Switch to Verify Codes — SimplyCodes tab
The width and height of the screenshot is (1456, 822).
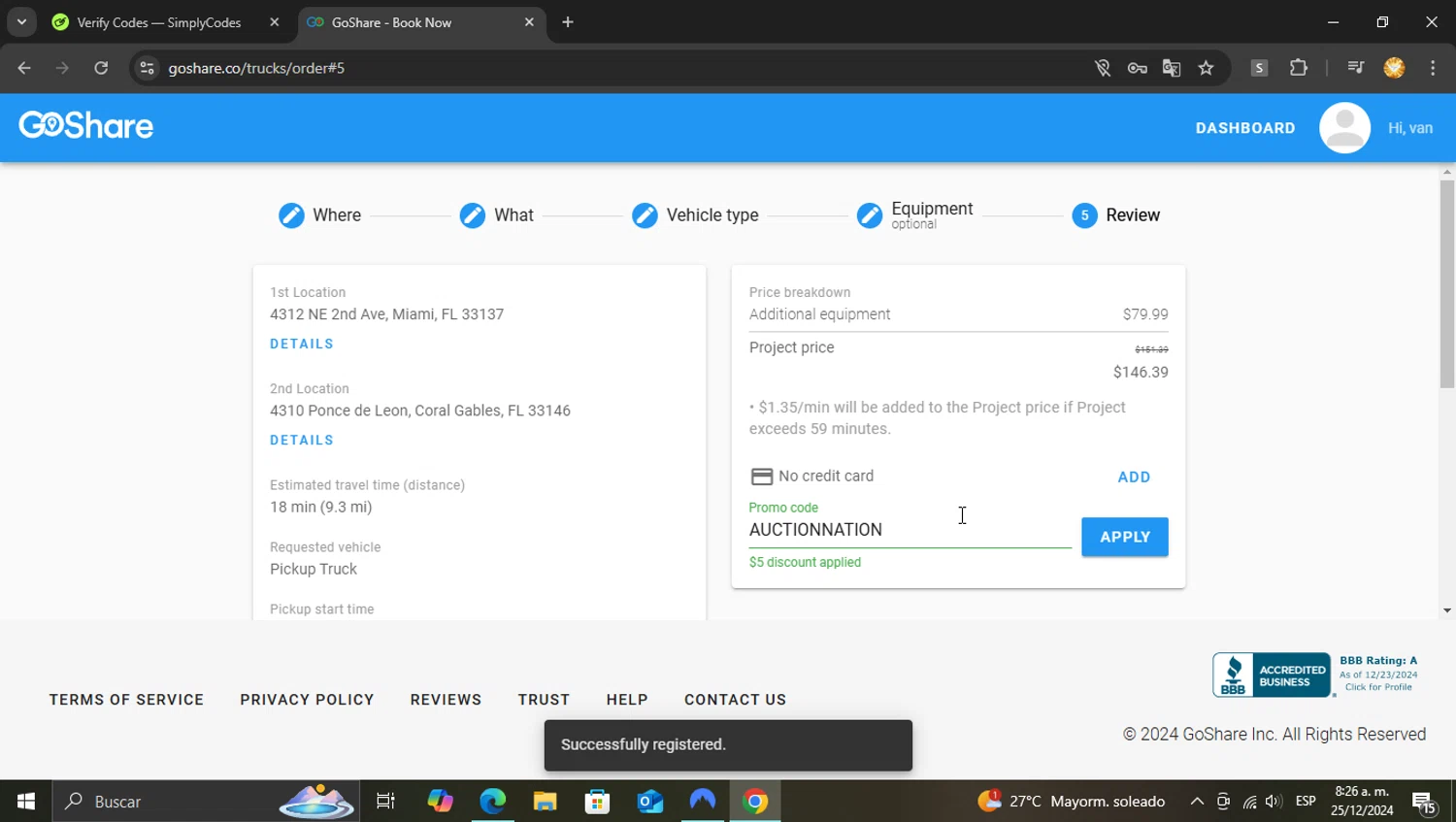(159, 22)
